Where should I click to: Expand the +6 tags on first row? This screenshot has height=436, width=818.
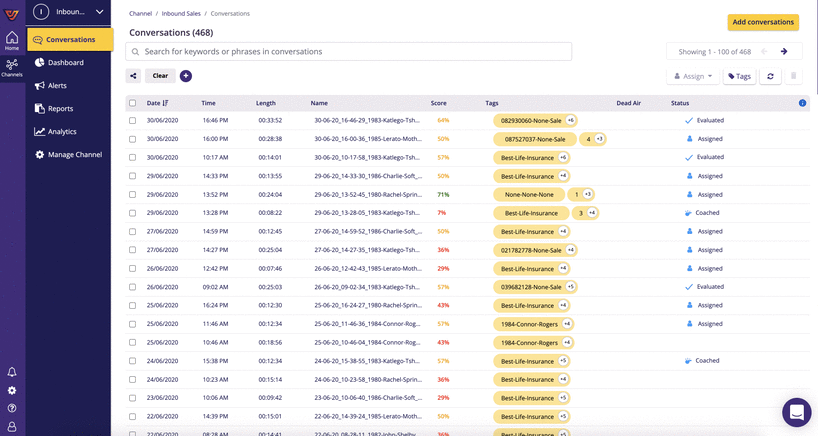pyautogui.click(x=570, y=121)
